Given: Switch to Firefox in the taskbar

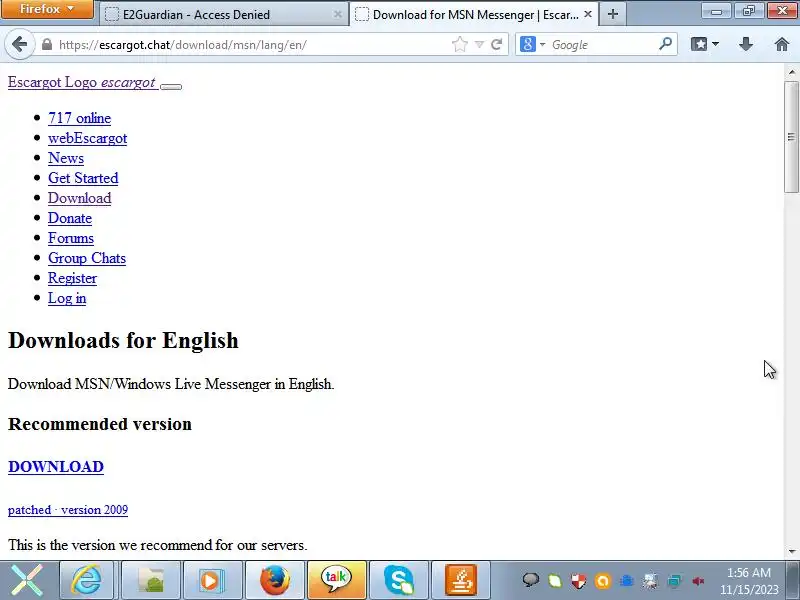Looking at the screenshot, I should [x=274, y=580].
